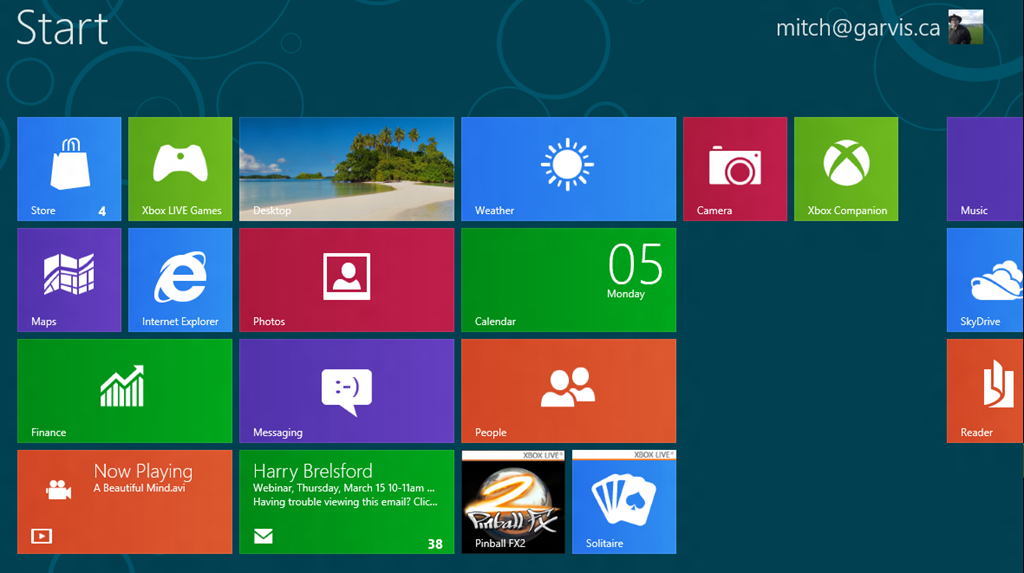Image resolution: width=1024 pixels, height=573 pixels.
Task: Open the People contacts tile
Action: (x=568, y=390)
